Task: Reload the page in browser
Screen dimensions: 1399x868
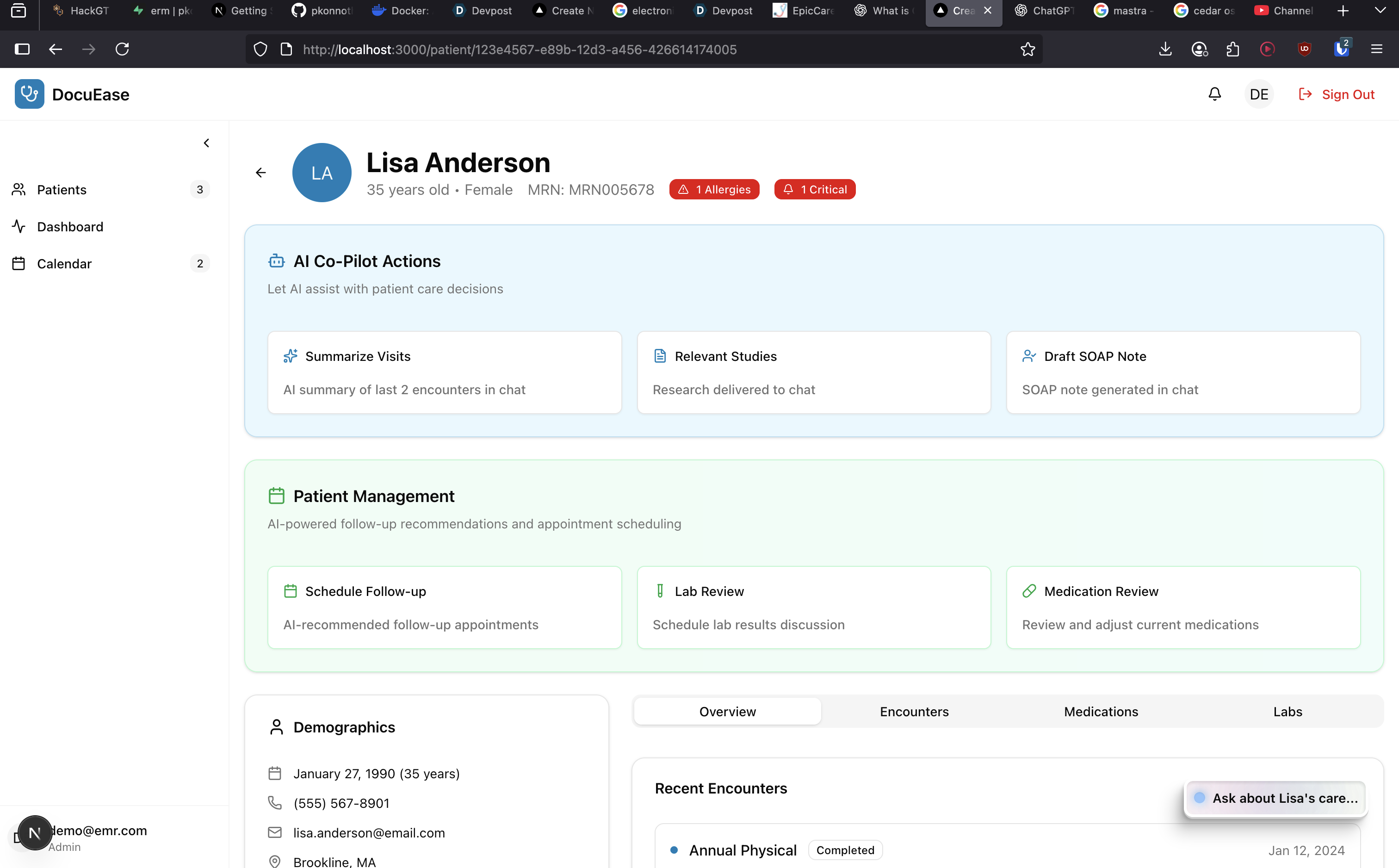Action: (x=122, y=50)
